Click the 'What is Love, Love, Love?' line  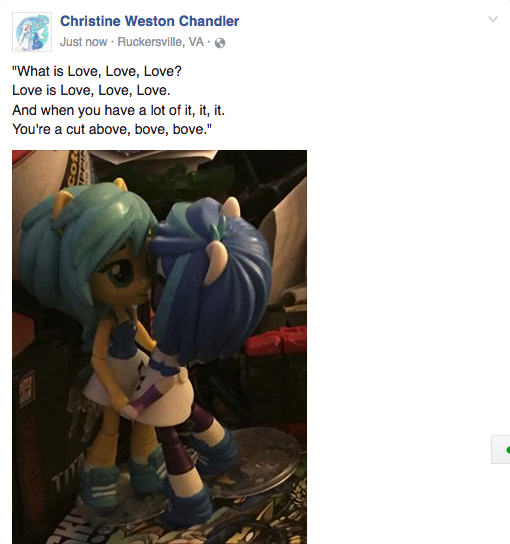click(x=97, y=71)
